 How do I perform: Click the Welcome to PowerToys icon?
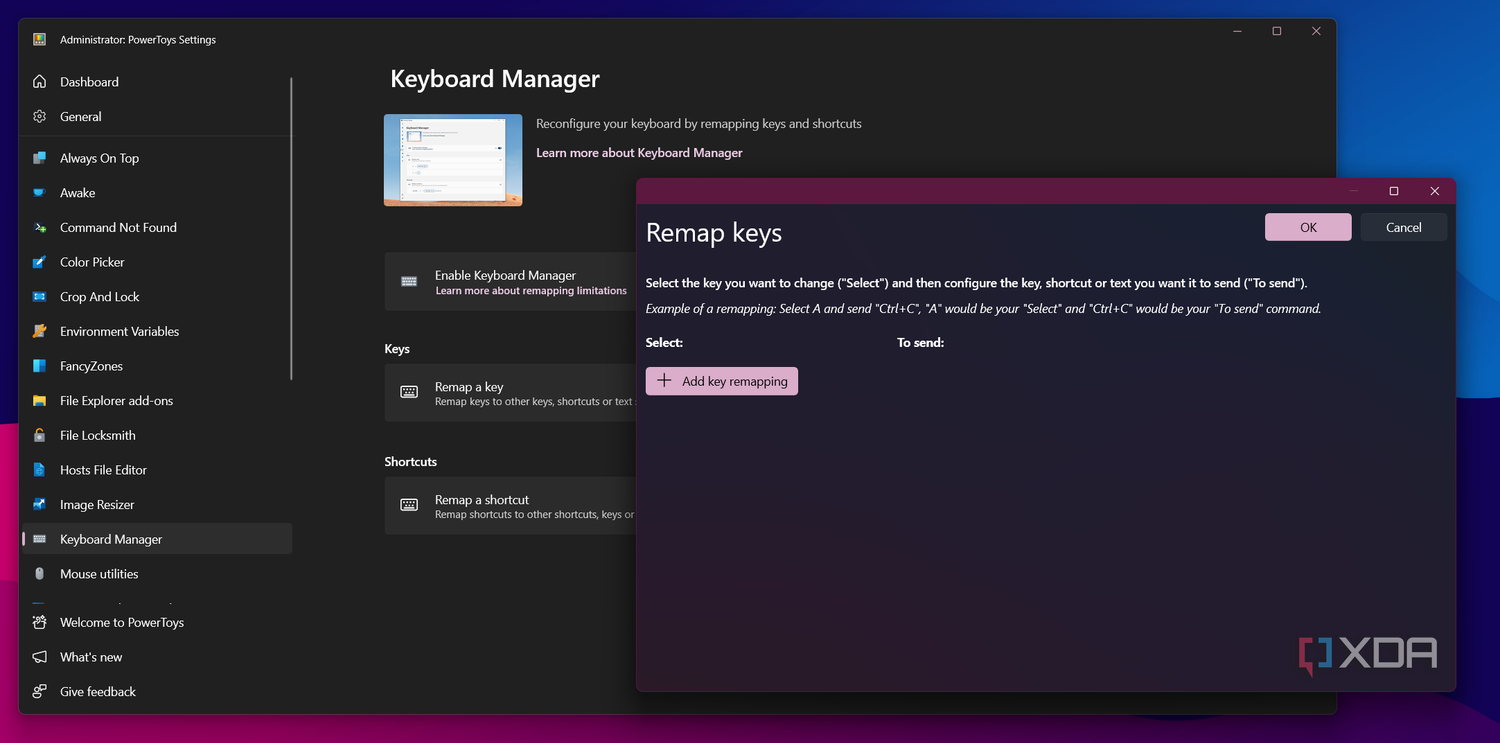(x=40, y=622)
